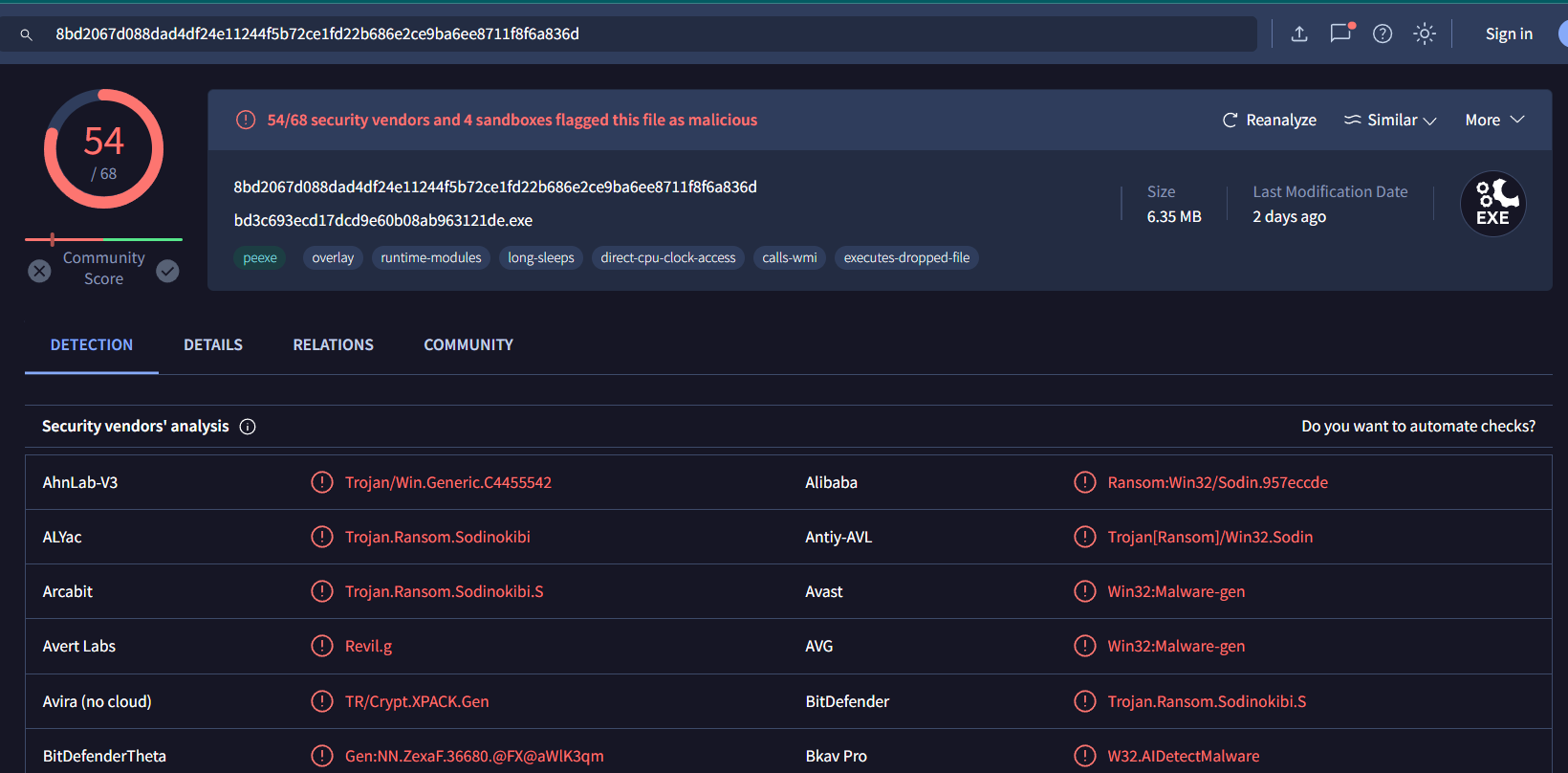Click info icon beside Security vendors' analysis

coord(248,427)
